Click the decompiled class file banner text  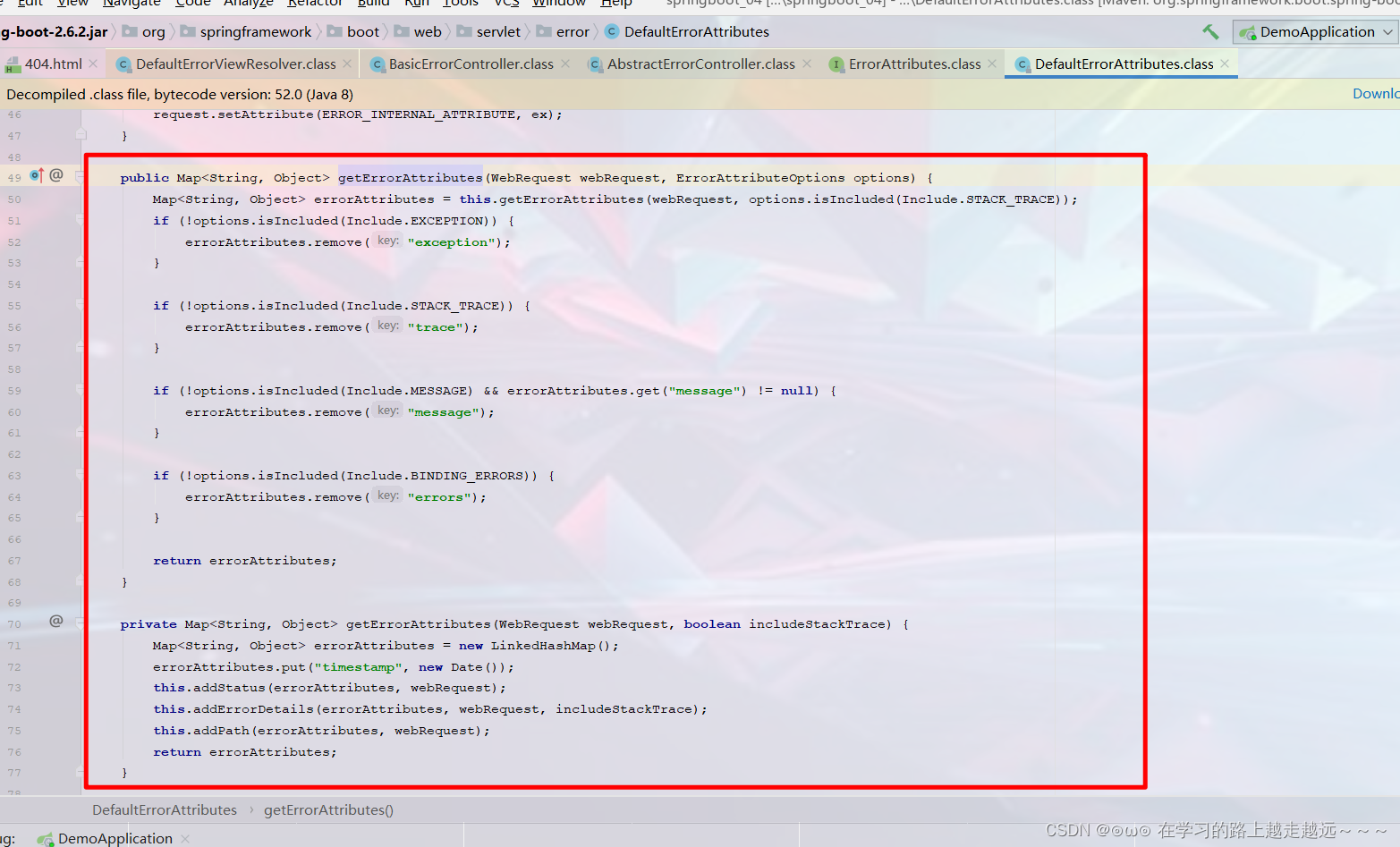pyautogui.click(x=180, y=94)
